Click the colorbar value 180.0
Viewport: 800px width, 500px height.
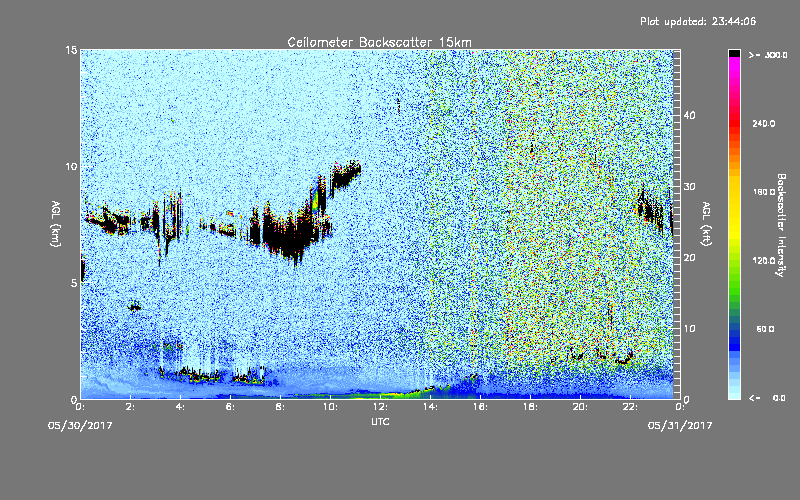[764, 192]
